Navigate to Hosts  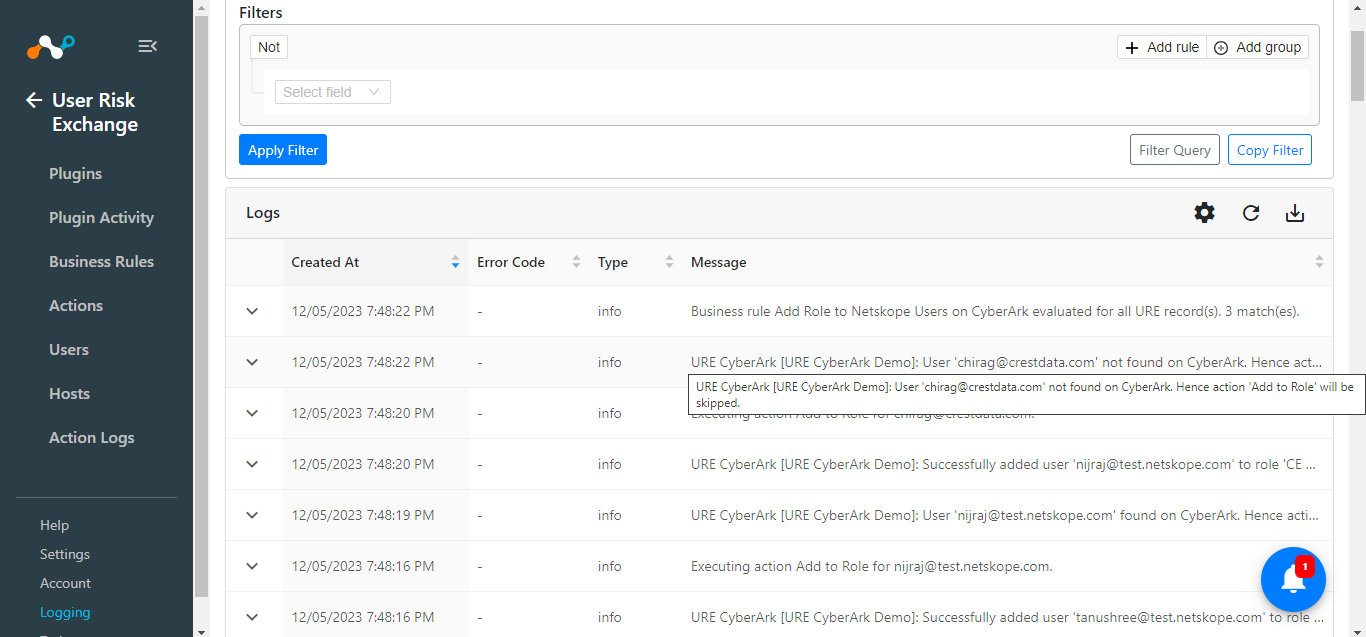pos(70,393)
